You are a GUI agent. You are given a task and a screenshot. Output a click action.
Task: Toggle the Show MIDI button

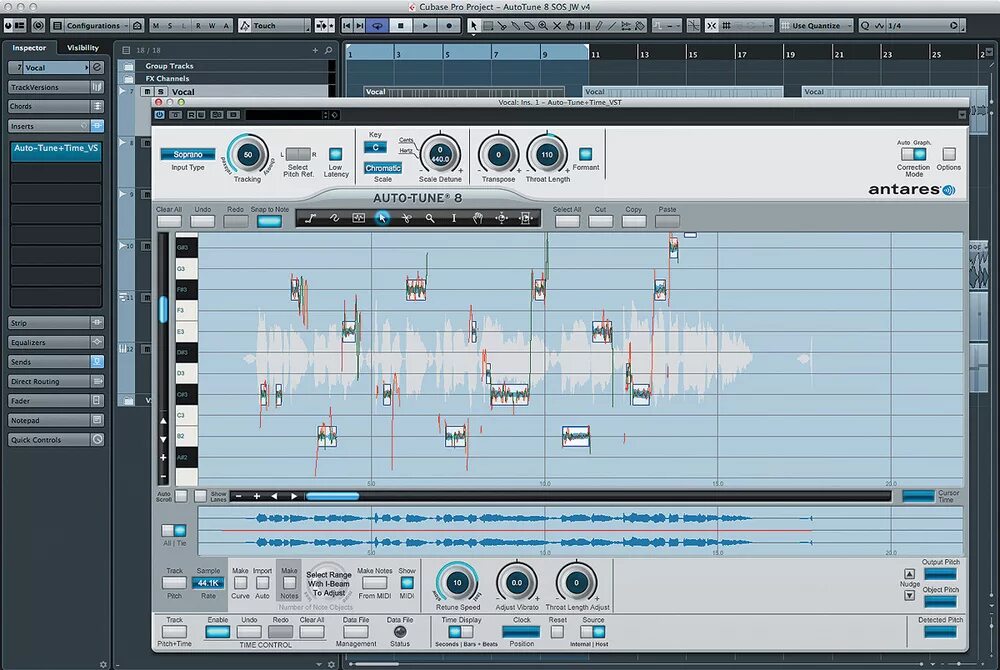click(x=407, y=583)
